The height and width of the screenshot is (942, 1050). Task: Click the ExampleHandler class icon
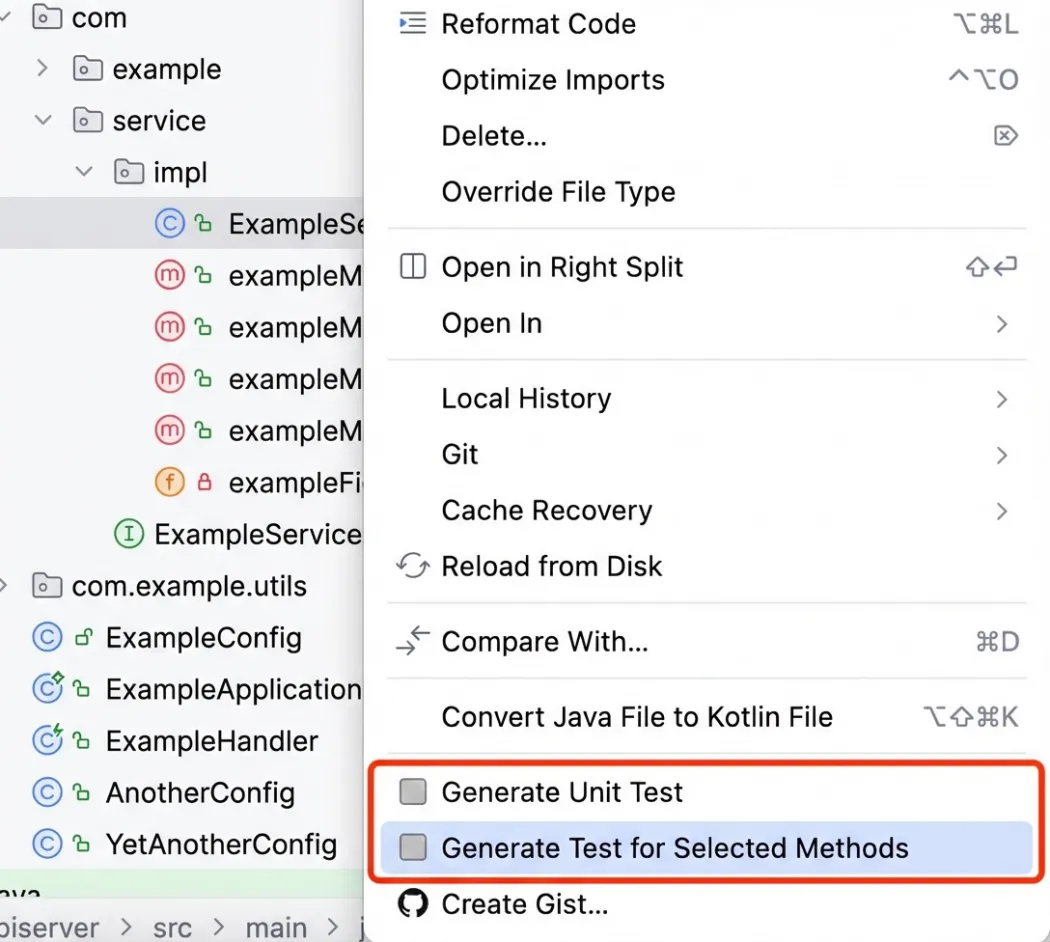point(47,741)
